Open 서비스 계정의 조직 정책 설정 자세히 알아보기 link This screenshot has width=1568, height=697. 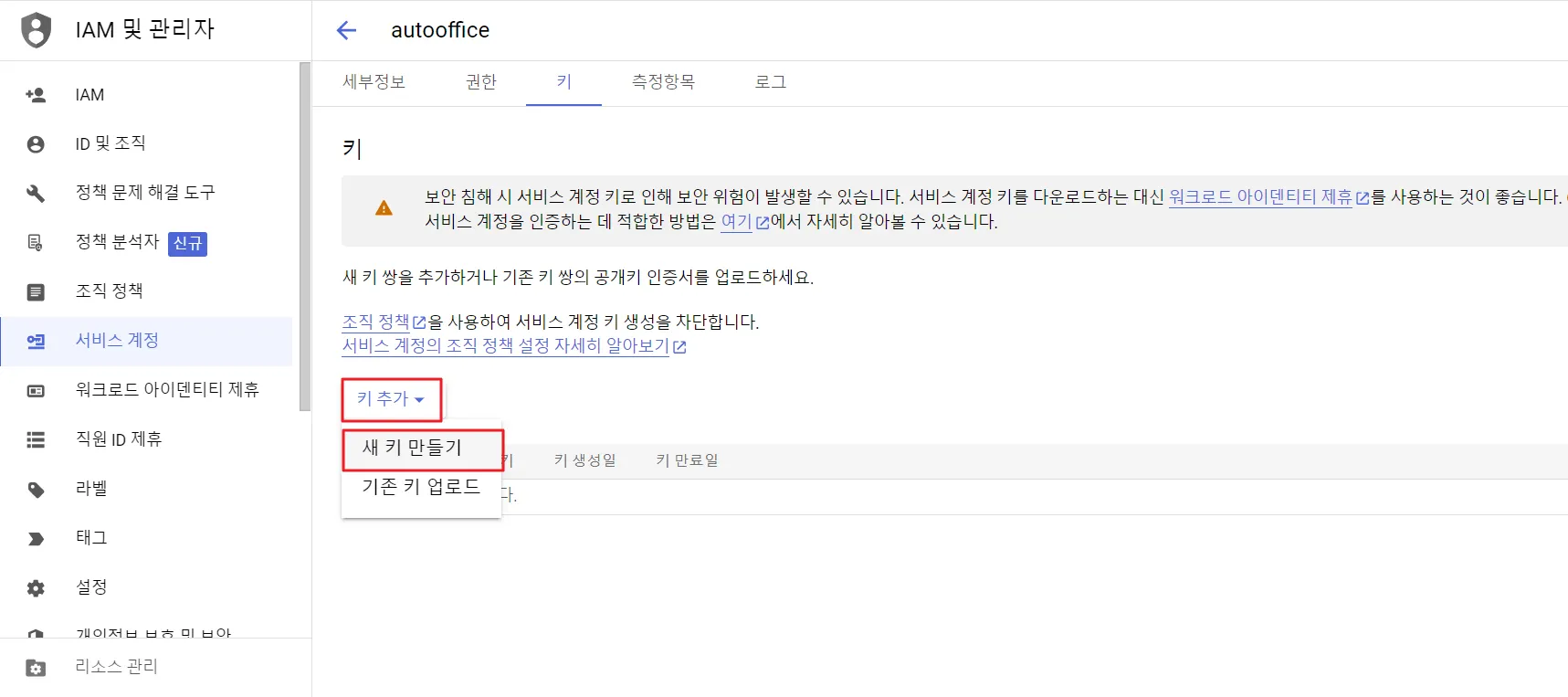click(506, 347)
